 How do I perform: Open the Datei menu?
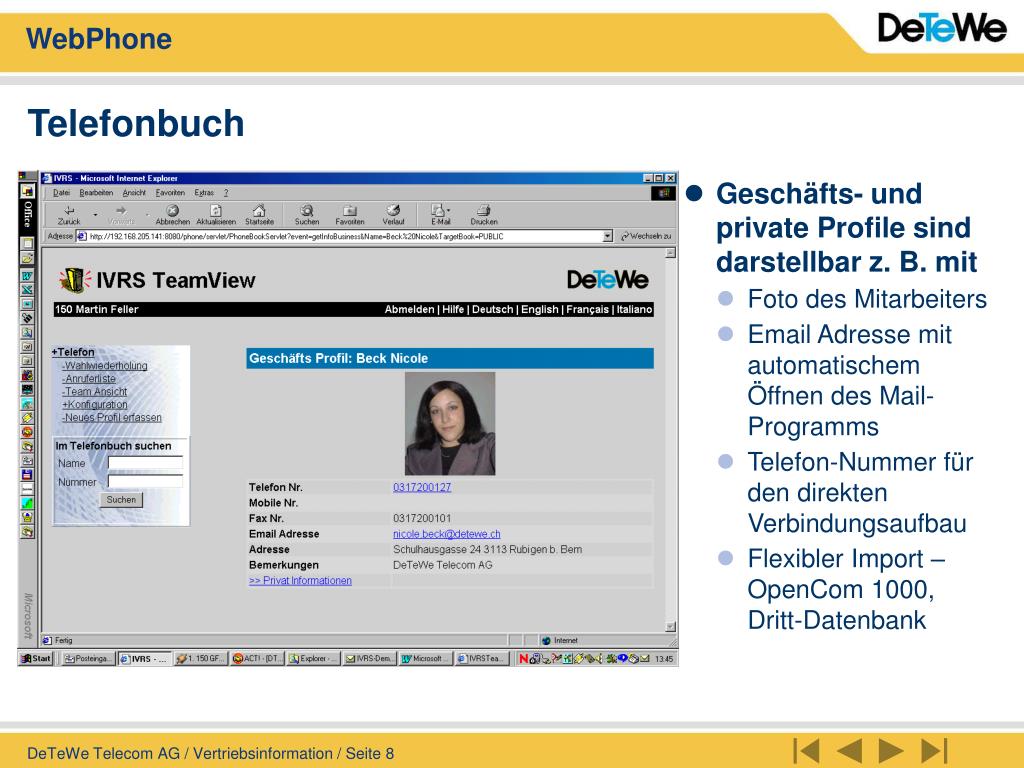click(x=61, y=193)
